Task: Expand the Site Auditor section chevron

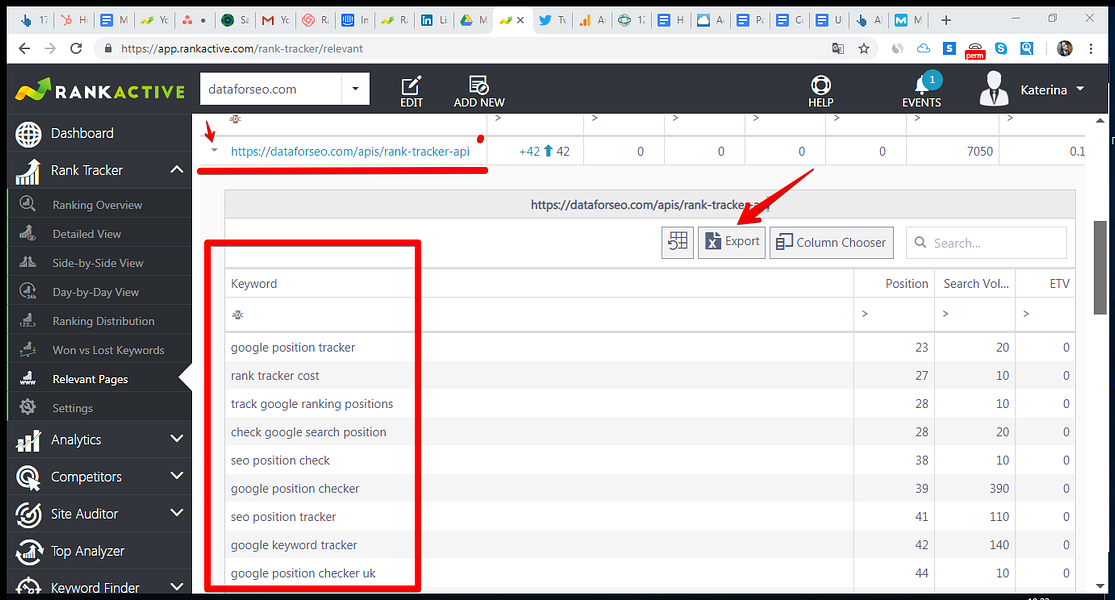Action: (176, 513)
